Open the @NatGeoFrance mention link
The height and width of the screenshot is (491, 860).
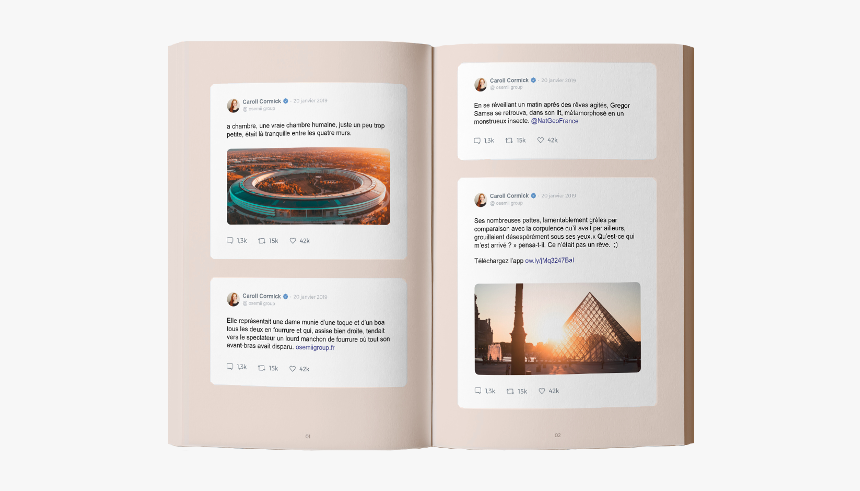[555, 121]
